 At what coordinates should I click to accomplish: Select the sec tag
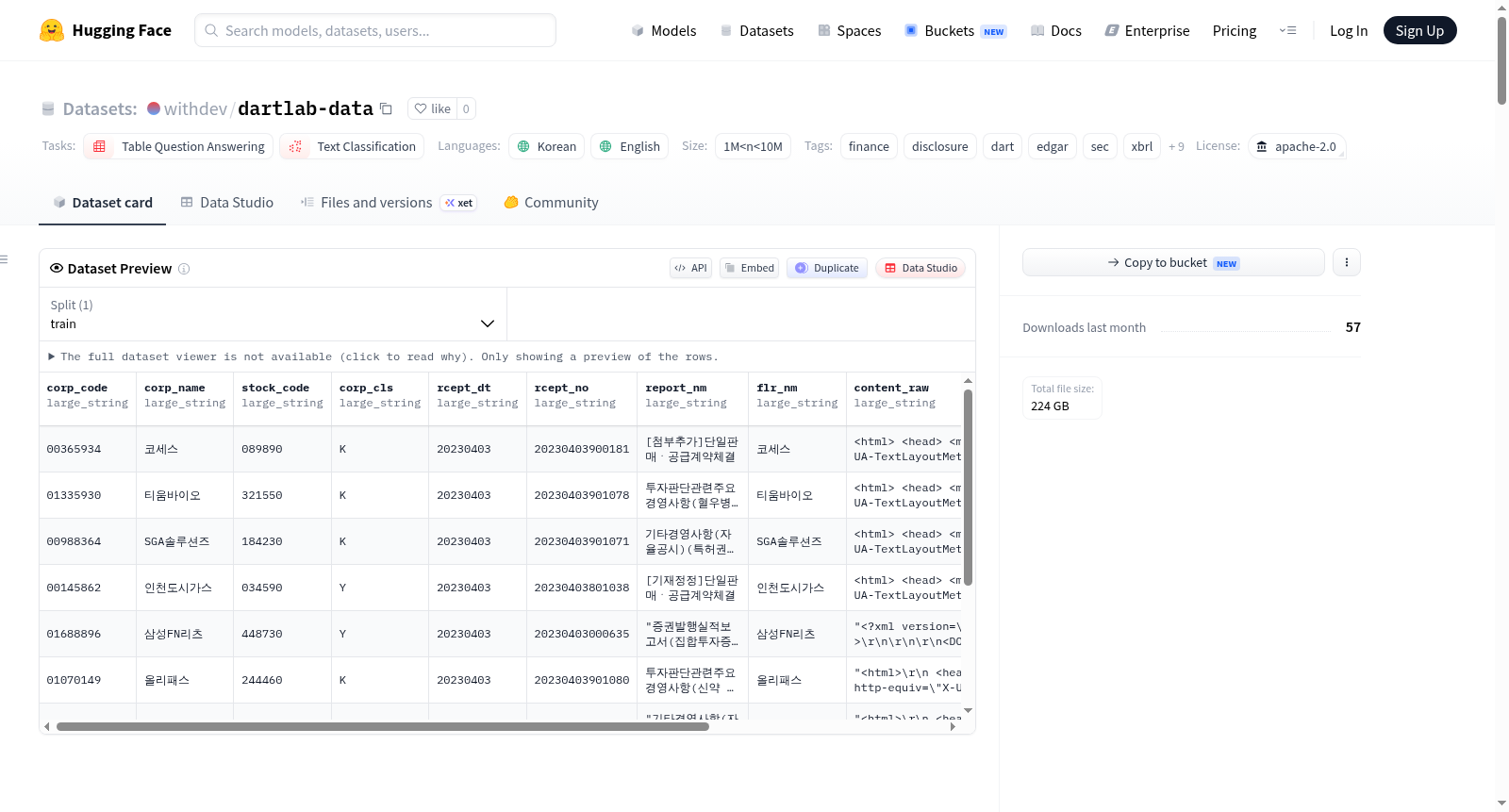(x=1100, y=146)
